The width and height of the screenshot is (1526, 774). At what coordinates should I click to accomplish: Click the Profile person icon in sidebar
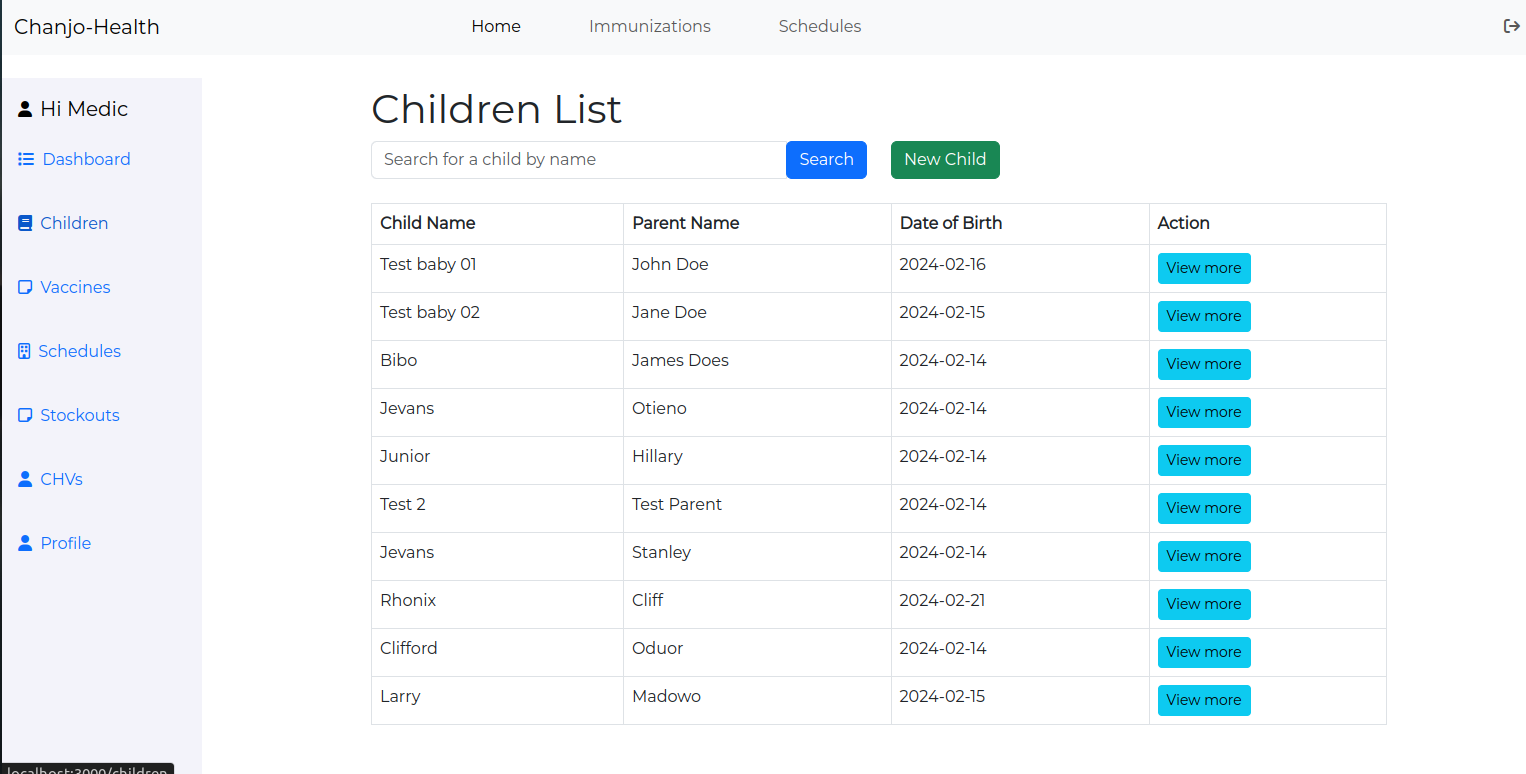[25, 543]
